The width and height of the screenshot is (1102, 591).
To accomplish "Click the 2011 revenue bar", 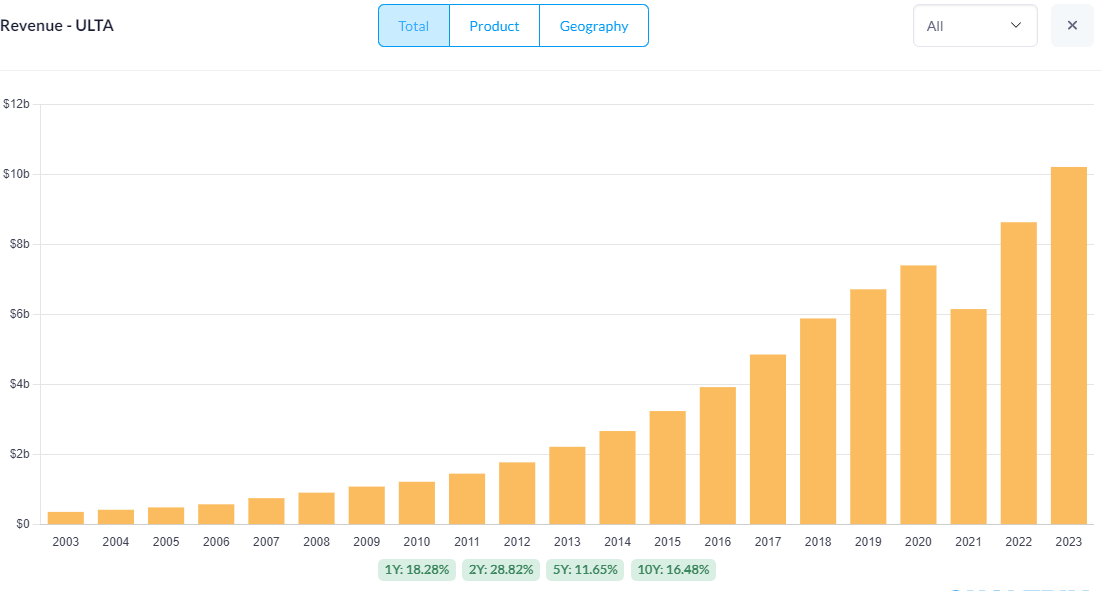I will pyautogui.click(x=467, y=499).
